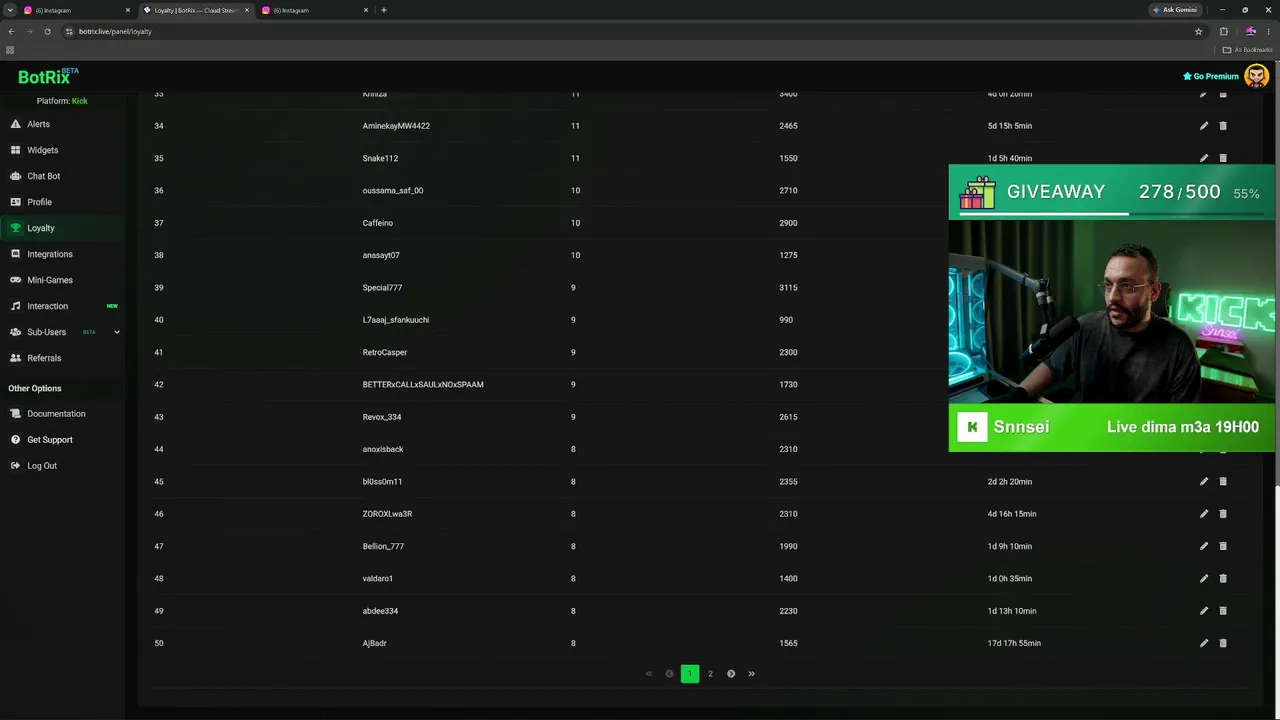Viewport: 1280px width, 720px height.
Task: Open the Chrome three-dot menu
Action: pos(1268,31)
